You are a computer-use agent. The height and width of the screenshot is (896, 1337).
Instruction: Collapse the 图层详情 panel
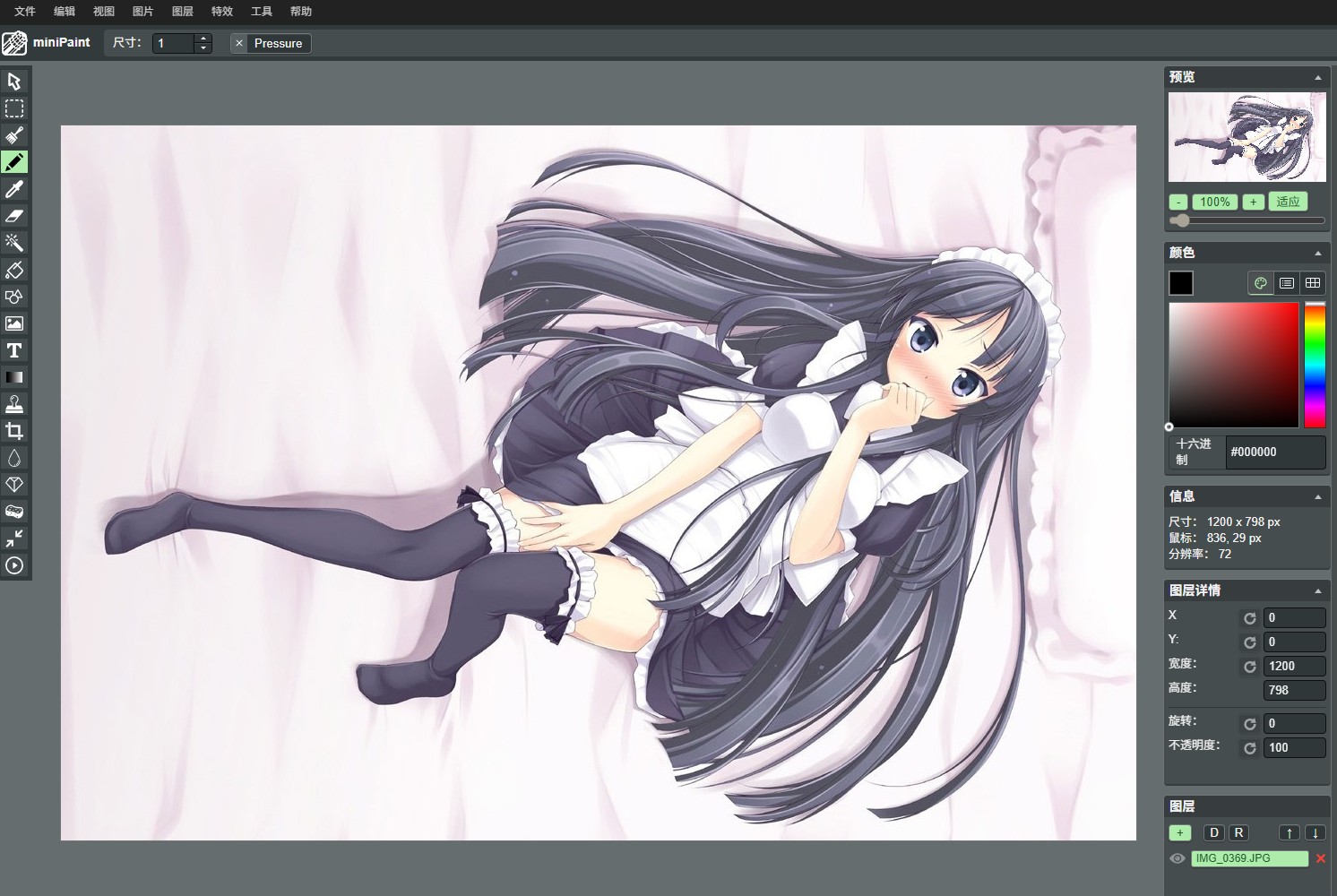point(1317,591)
